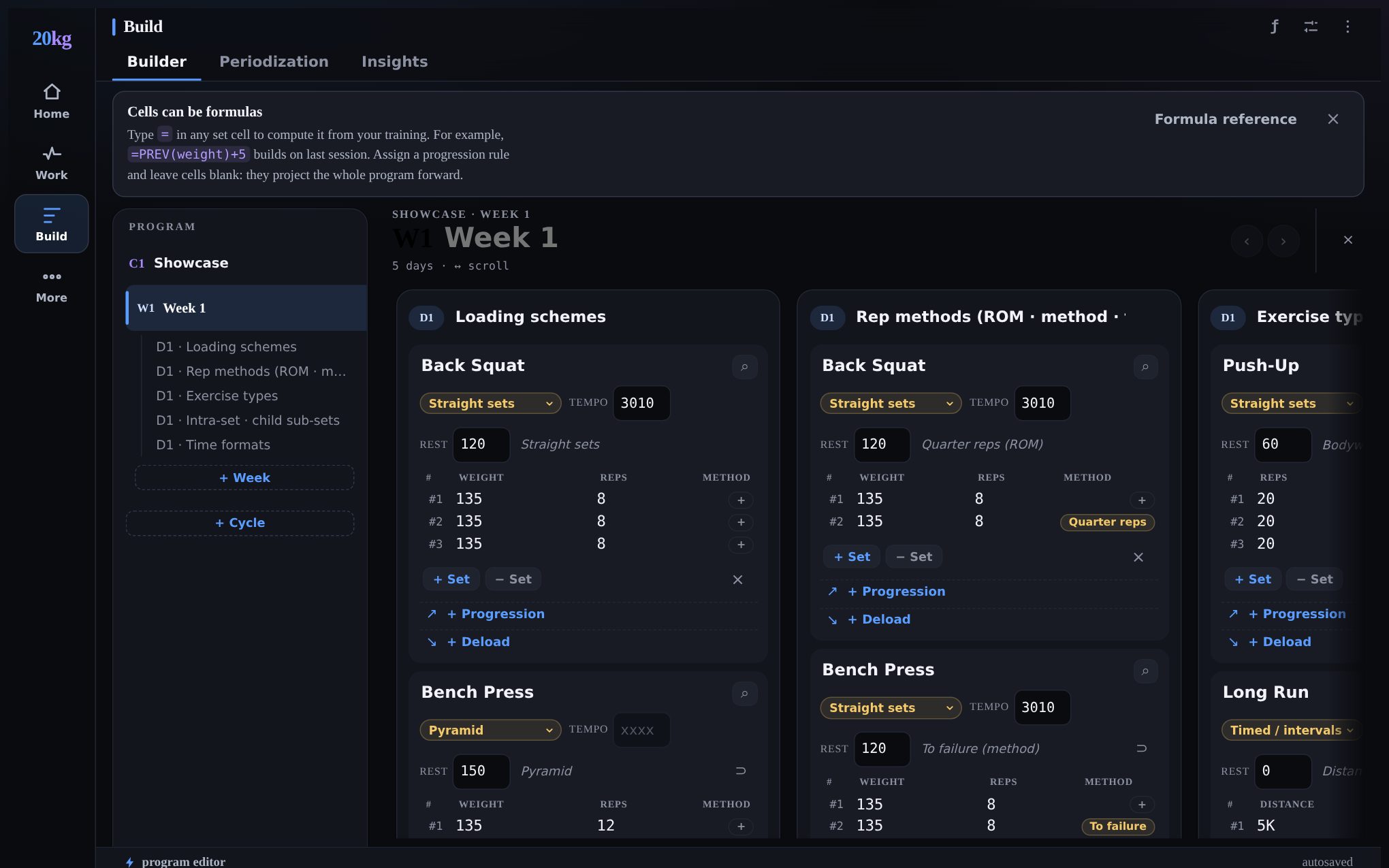Search exercise for Loading schemes Bench Press
This screenshot has height=868, width=1389.
coord(745,694)
